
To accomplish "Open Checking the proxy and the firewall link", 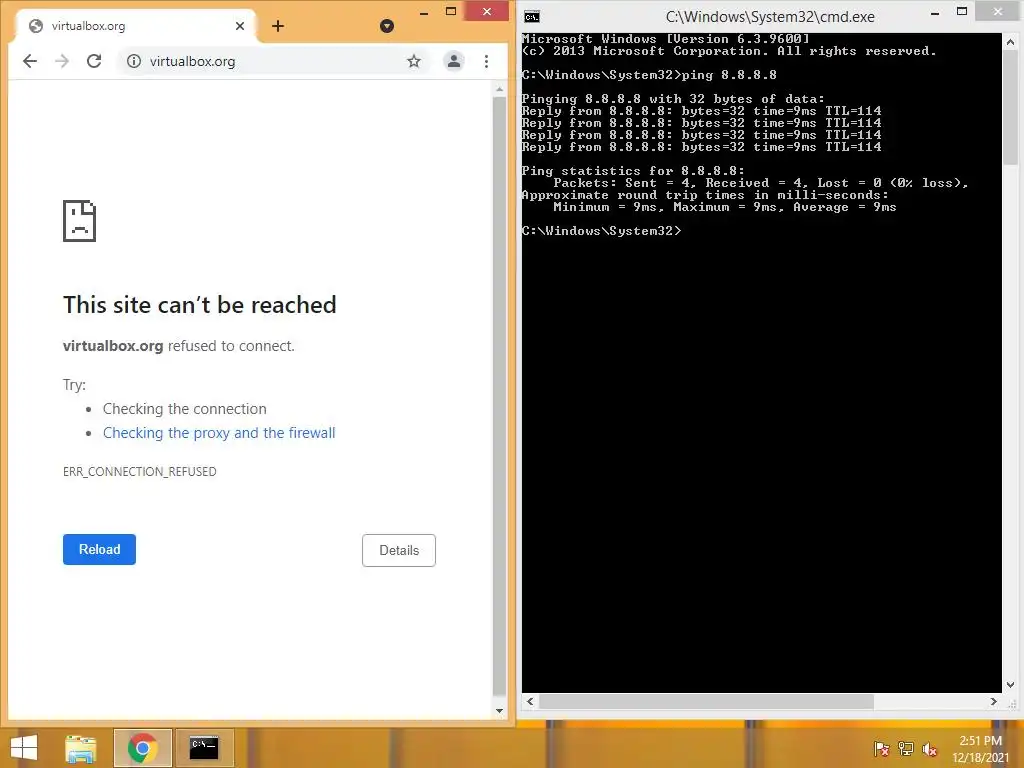I will [x=219, y=433].
